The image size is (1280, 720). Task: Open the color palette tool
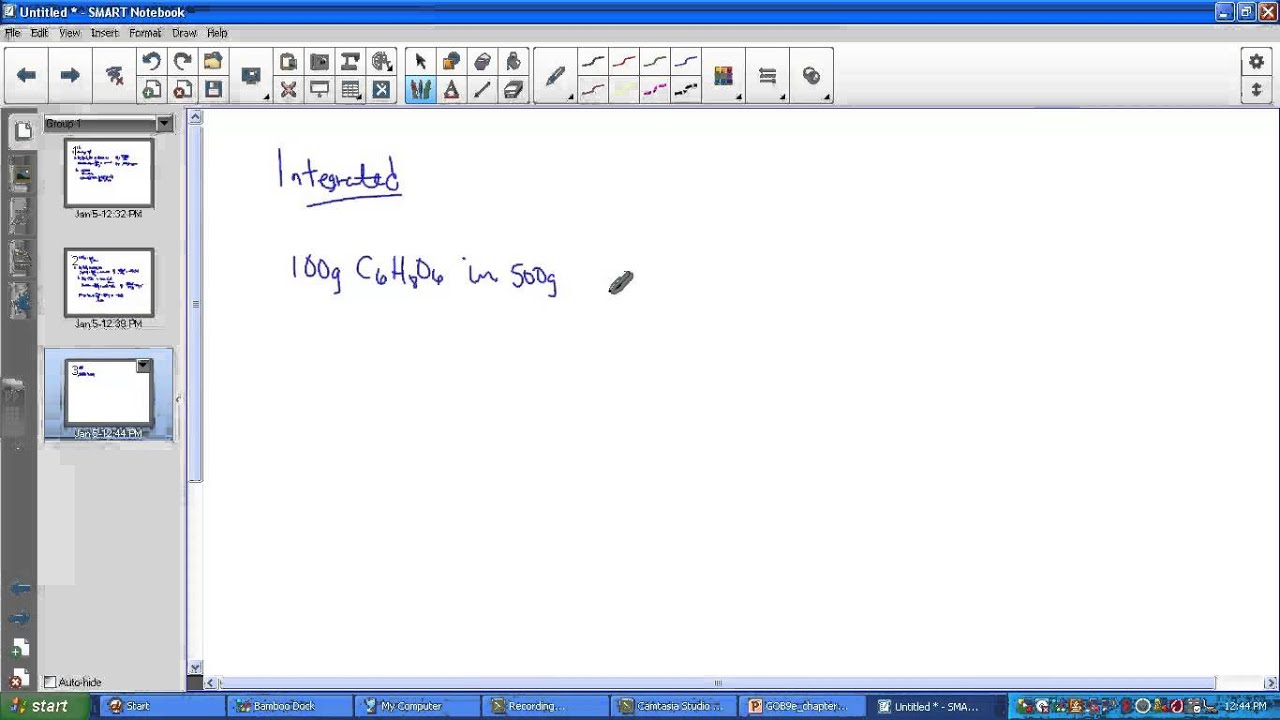(723, 76)
